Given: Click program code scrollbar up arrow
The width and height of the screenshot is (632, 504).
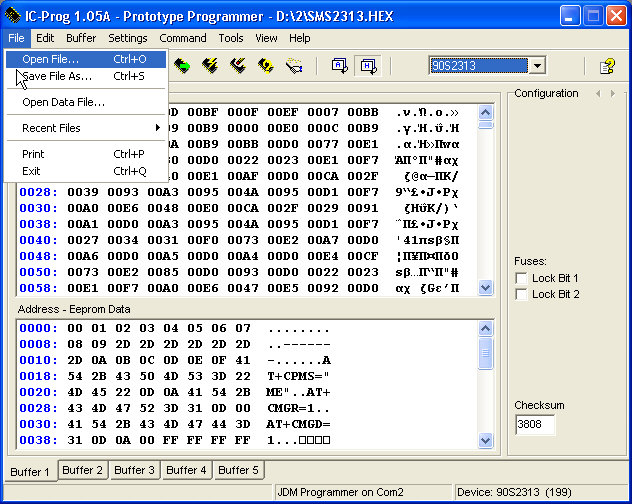Looking at the screenshot, I should click(486, 112).
